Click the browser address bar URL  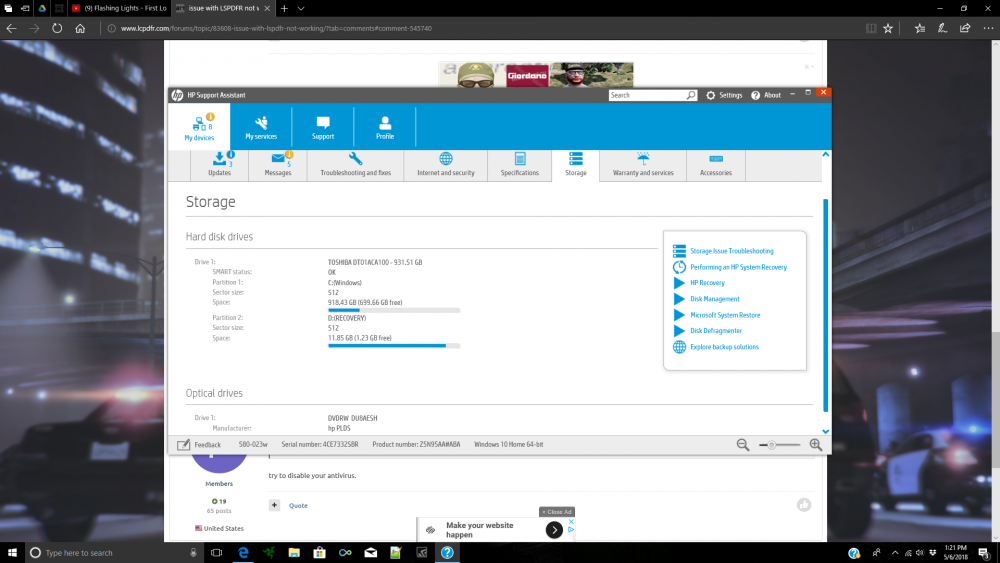[276, 28]
